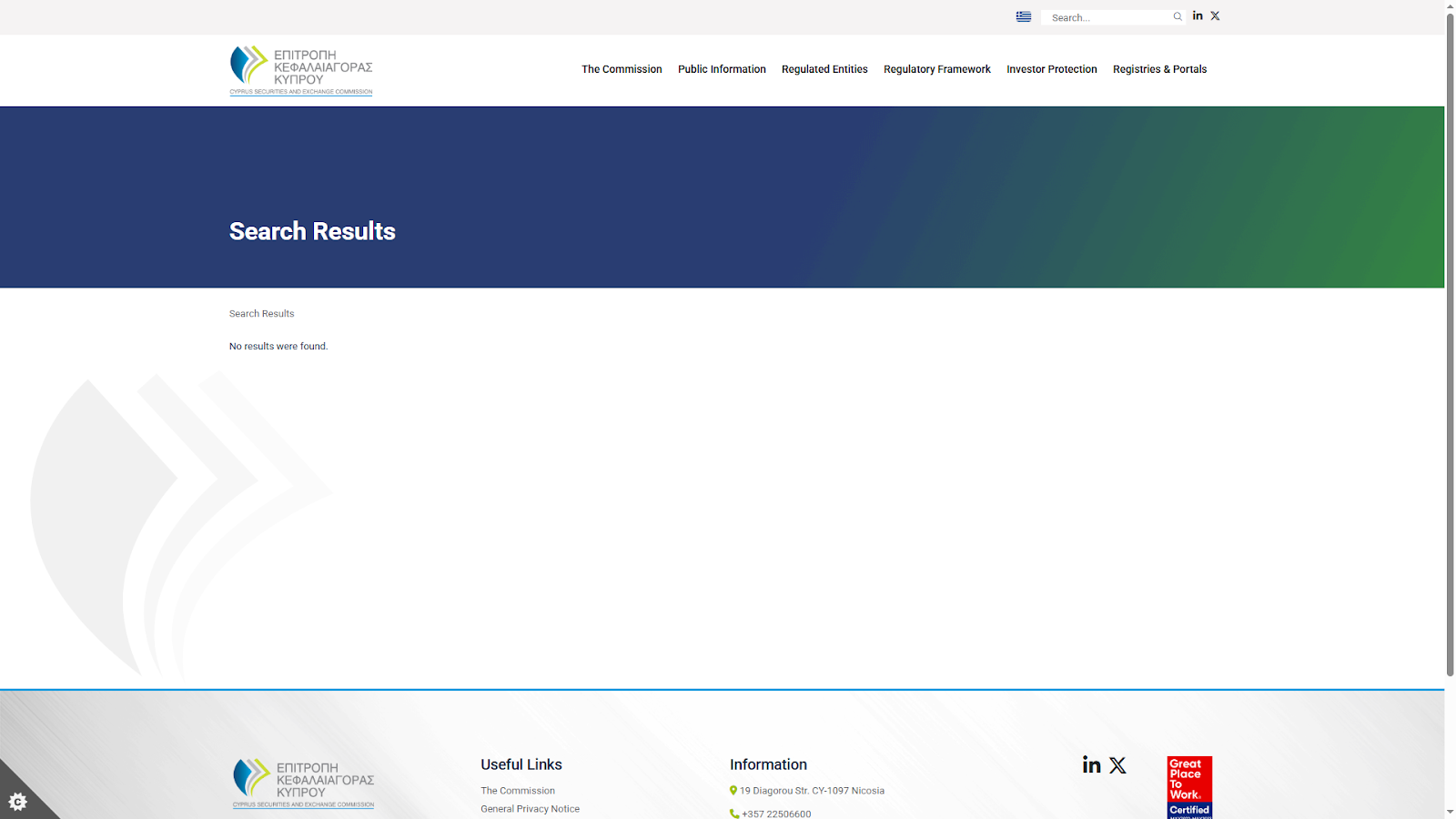Click The Commission link under Useful Links
Viewport: 1456px width, 819px height.
(x=517, y=790)
